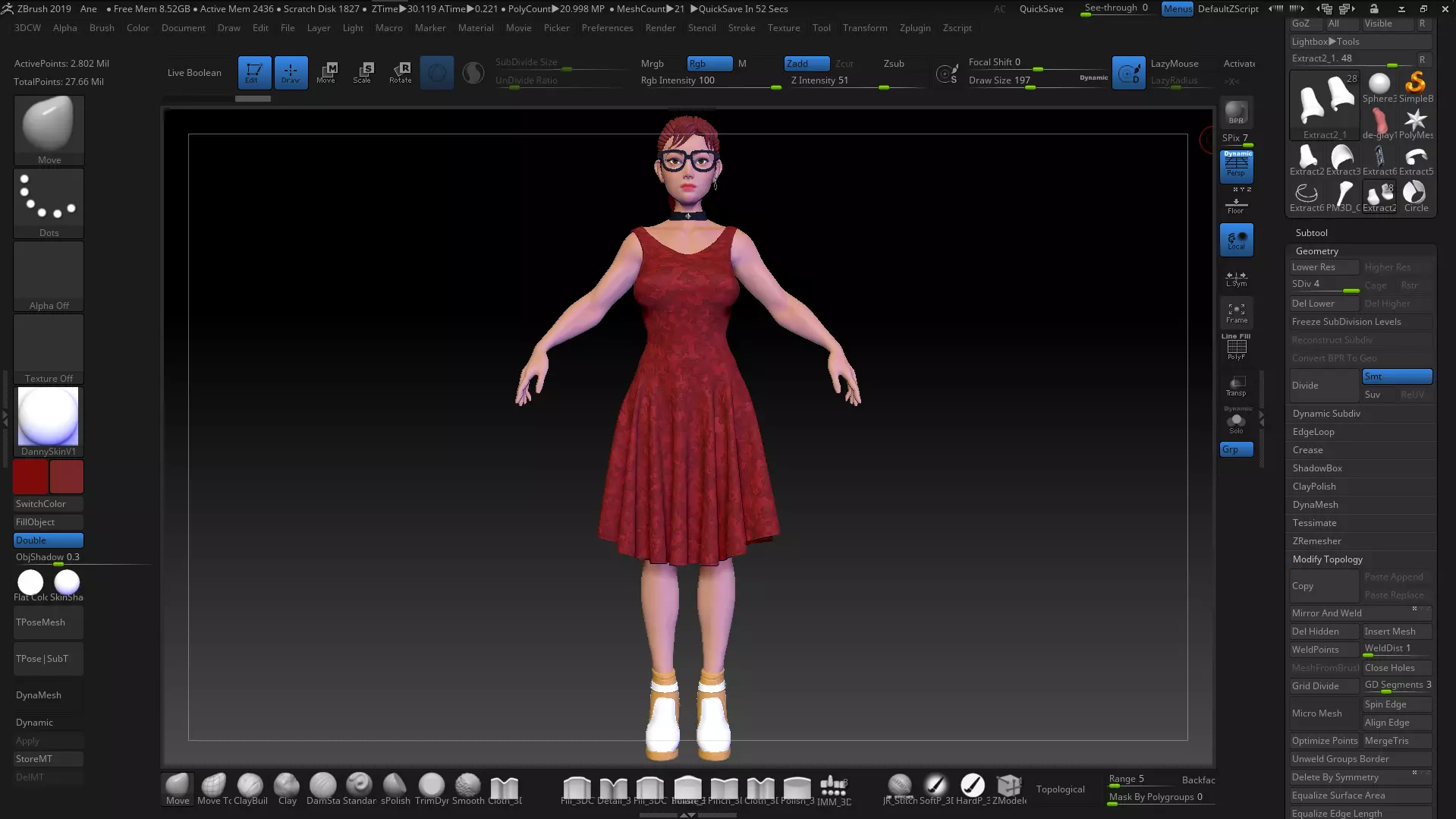Adjust the Draw Size slider
Viewport: 1456px width, 819px height.
point(1038,80)
